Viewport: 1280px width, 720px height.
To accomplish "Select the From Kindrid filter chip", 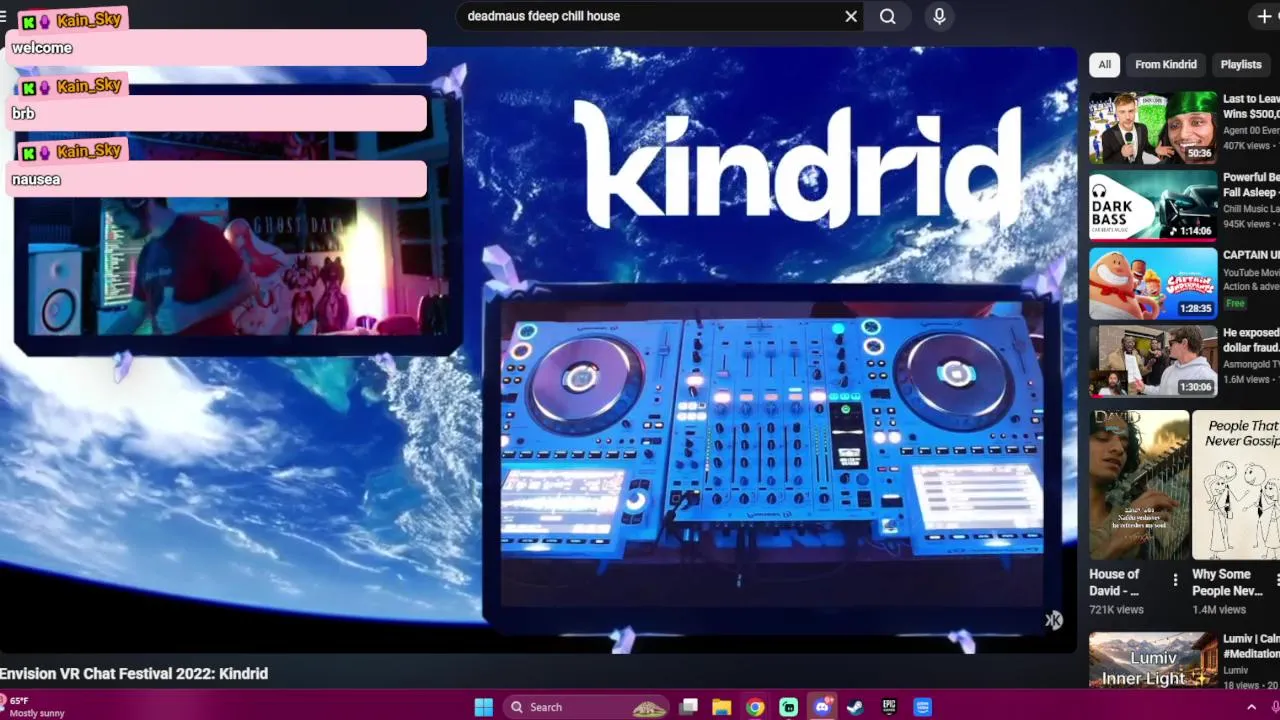I will pos(1166,64).
